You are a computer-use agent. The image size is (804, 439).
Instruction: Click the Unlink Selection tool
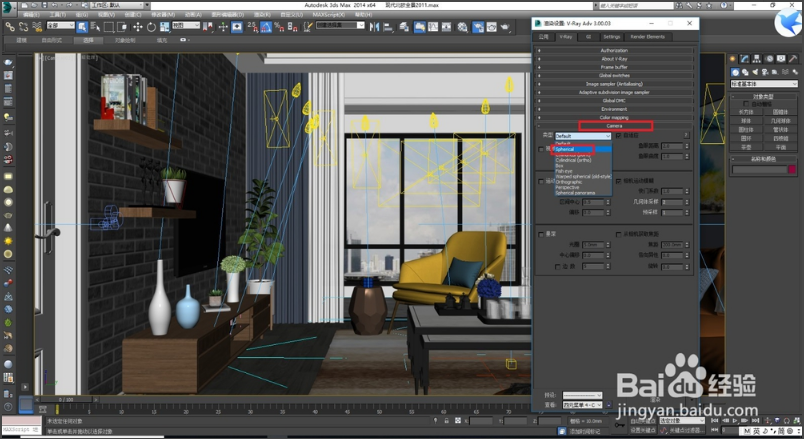coord(23,26)
